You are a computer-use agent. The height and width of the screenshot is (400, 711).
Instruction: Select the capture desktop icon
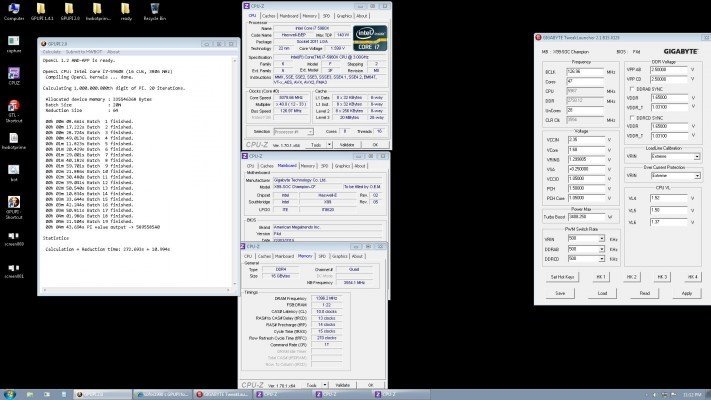click(x=14, y=44)
